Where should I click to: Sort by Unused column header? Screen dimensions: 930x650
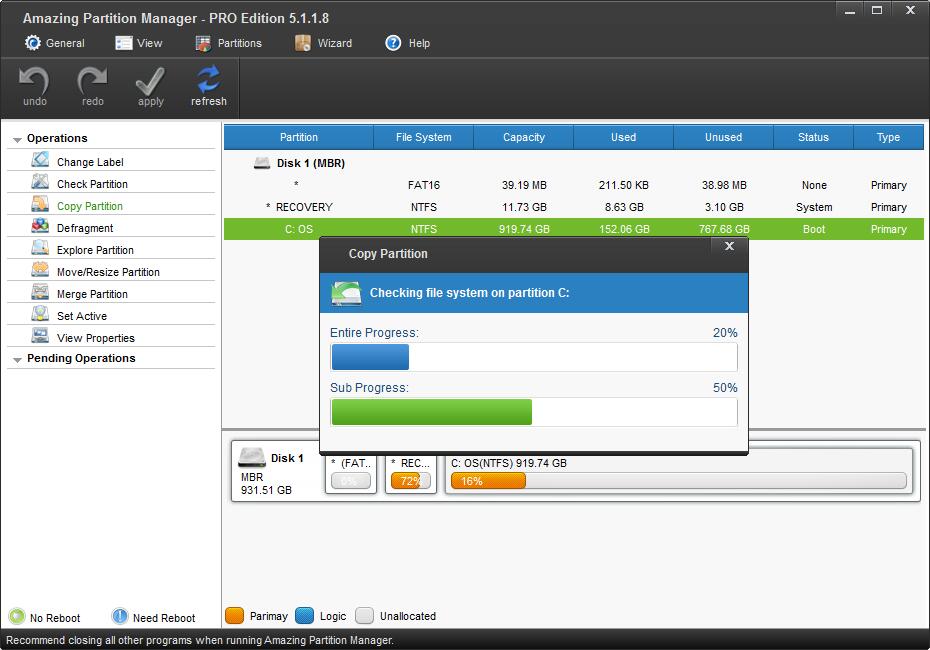tap(723, 137)
